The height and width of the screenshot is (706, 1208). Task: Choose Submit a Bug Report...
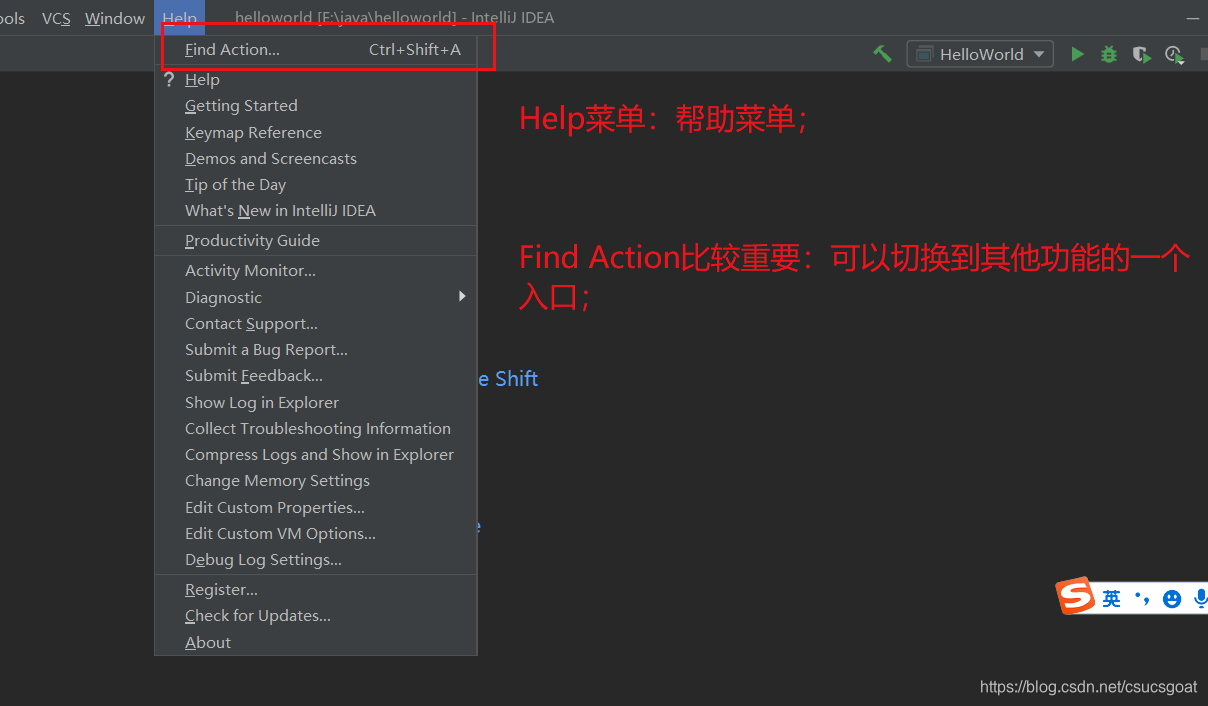pos(316,350)
